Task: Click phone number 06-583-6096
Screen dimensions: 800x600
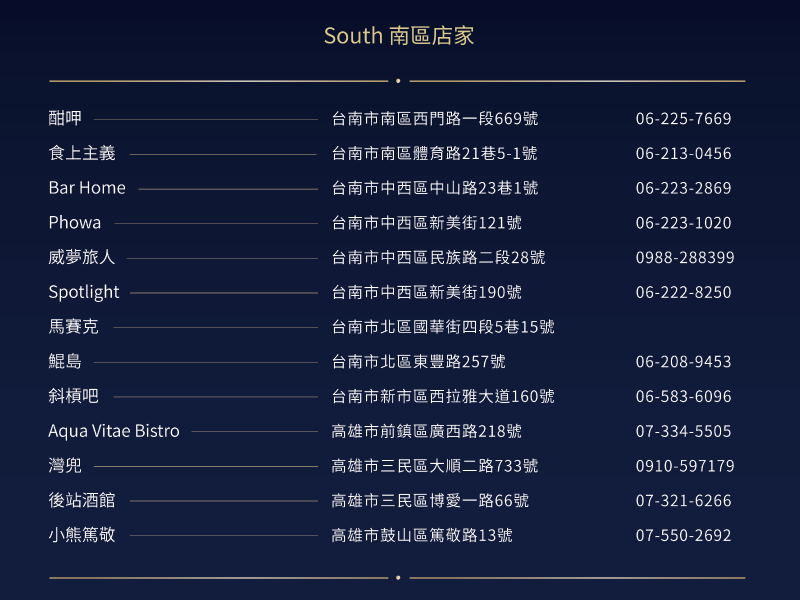Action: (683, 396)
